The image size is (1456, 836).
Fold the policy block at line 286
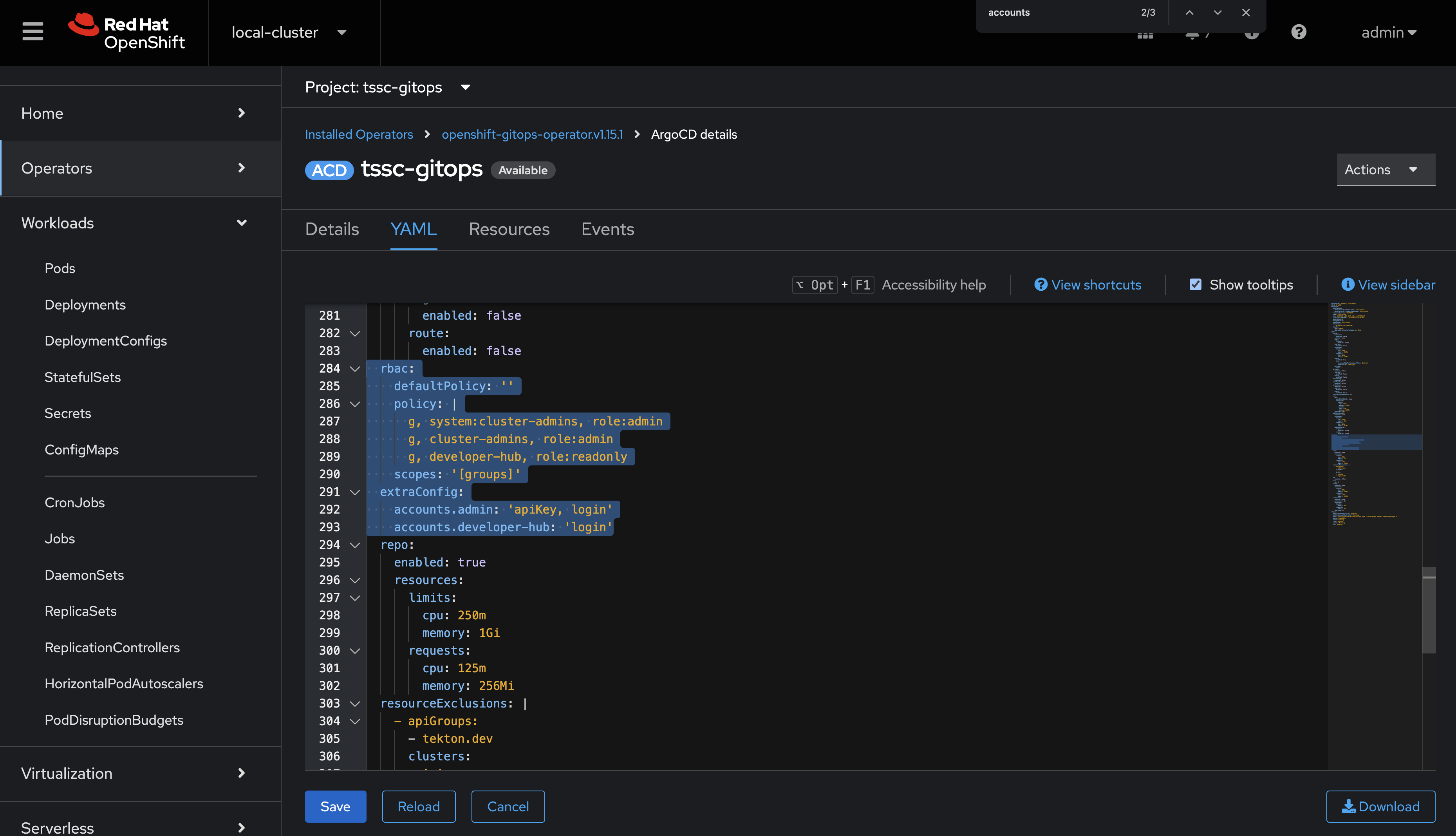355,404
